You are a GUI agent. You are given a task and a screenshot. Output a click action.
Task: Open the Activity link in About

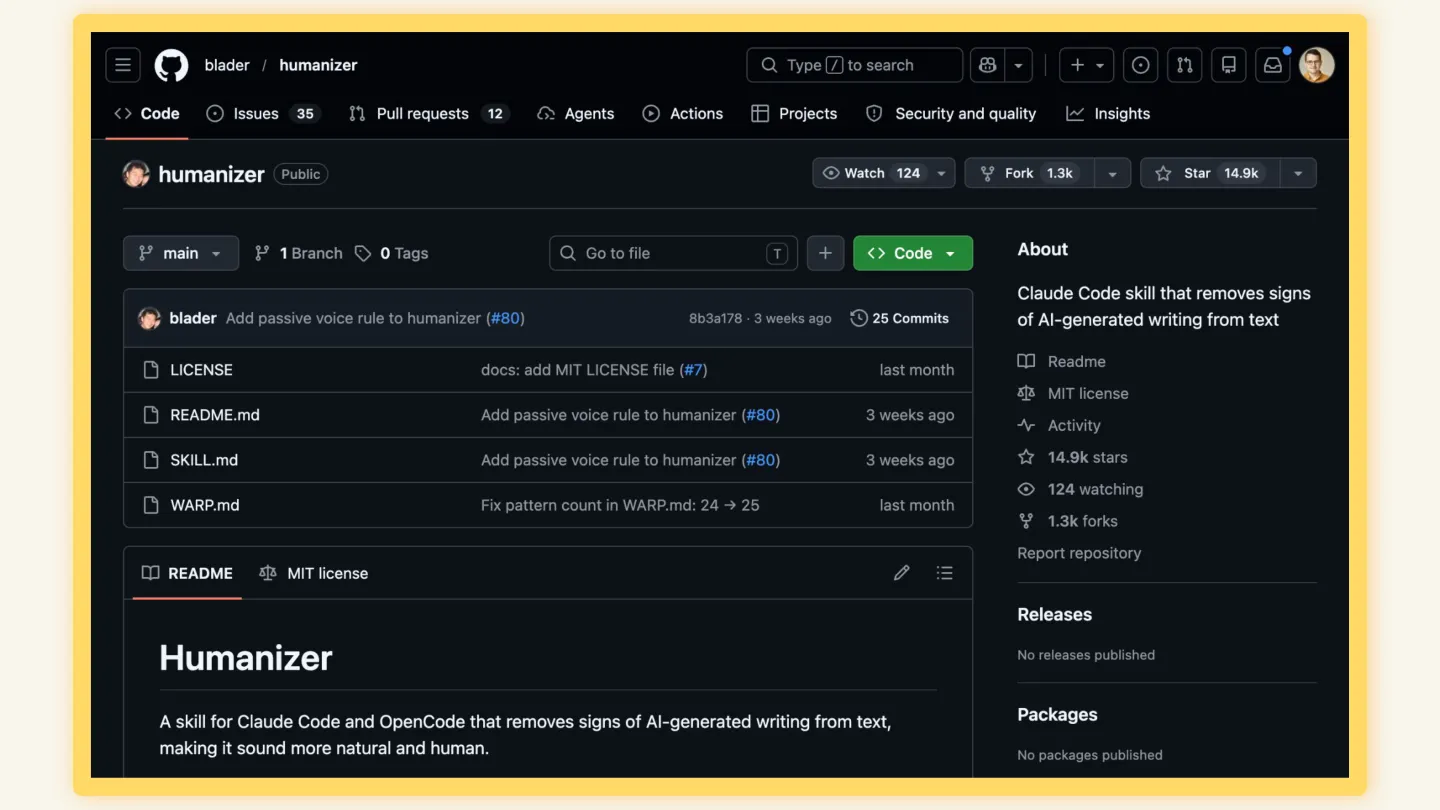tap(1060, 425)
